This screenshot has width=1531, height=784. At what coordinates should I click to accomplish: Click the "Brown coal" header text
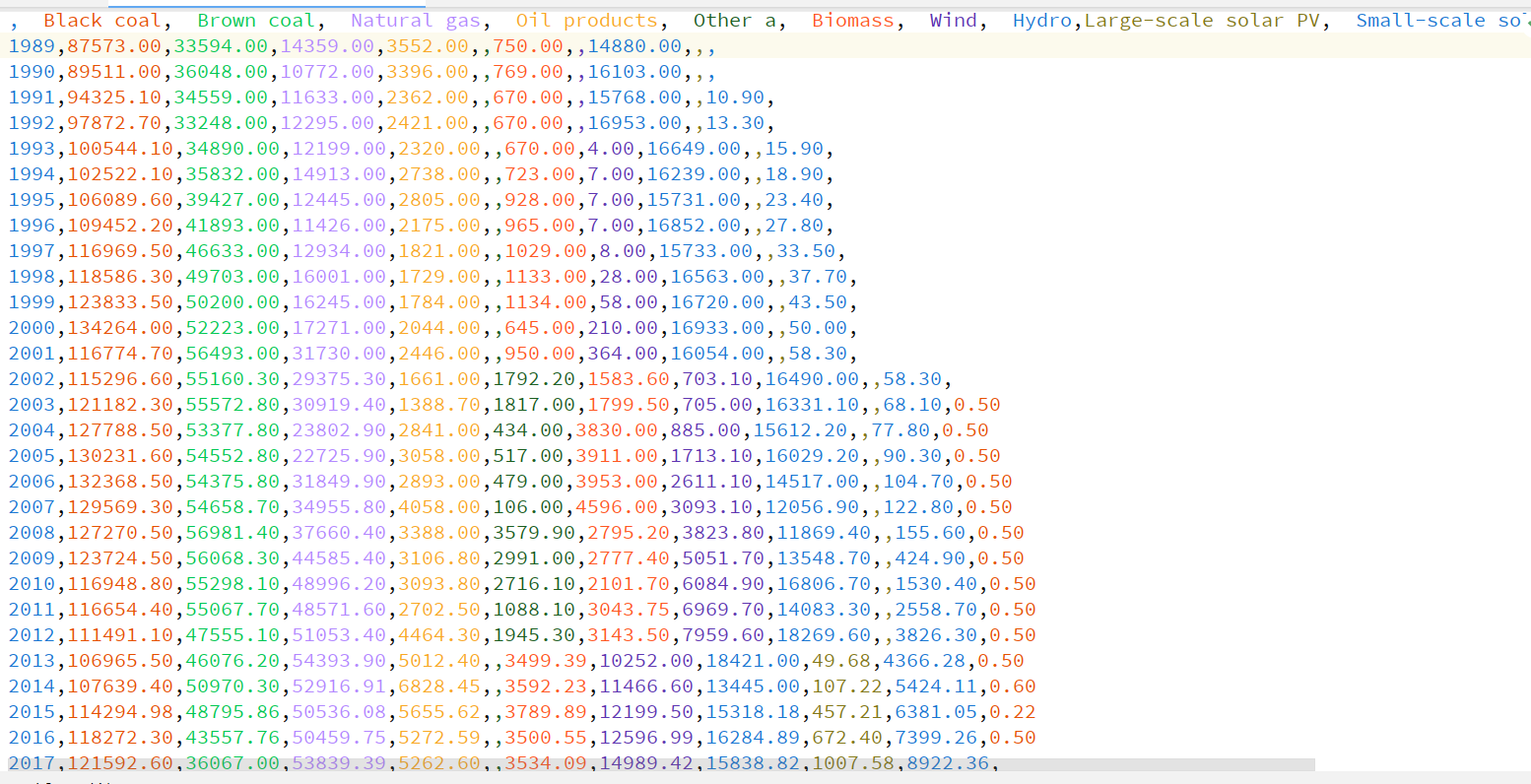(x=255, y=21)
